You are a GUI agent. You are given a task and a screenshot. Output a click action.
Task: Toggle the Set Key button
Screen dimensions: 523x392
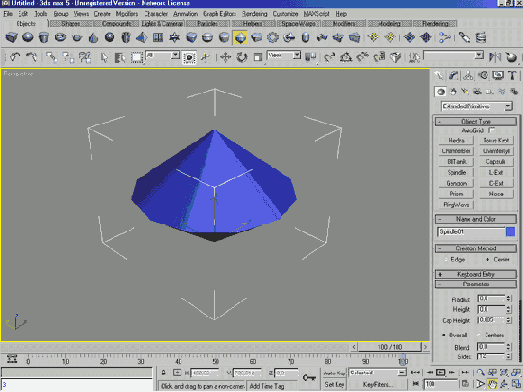coord(334,384)
